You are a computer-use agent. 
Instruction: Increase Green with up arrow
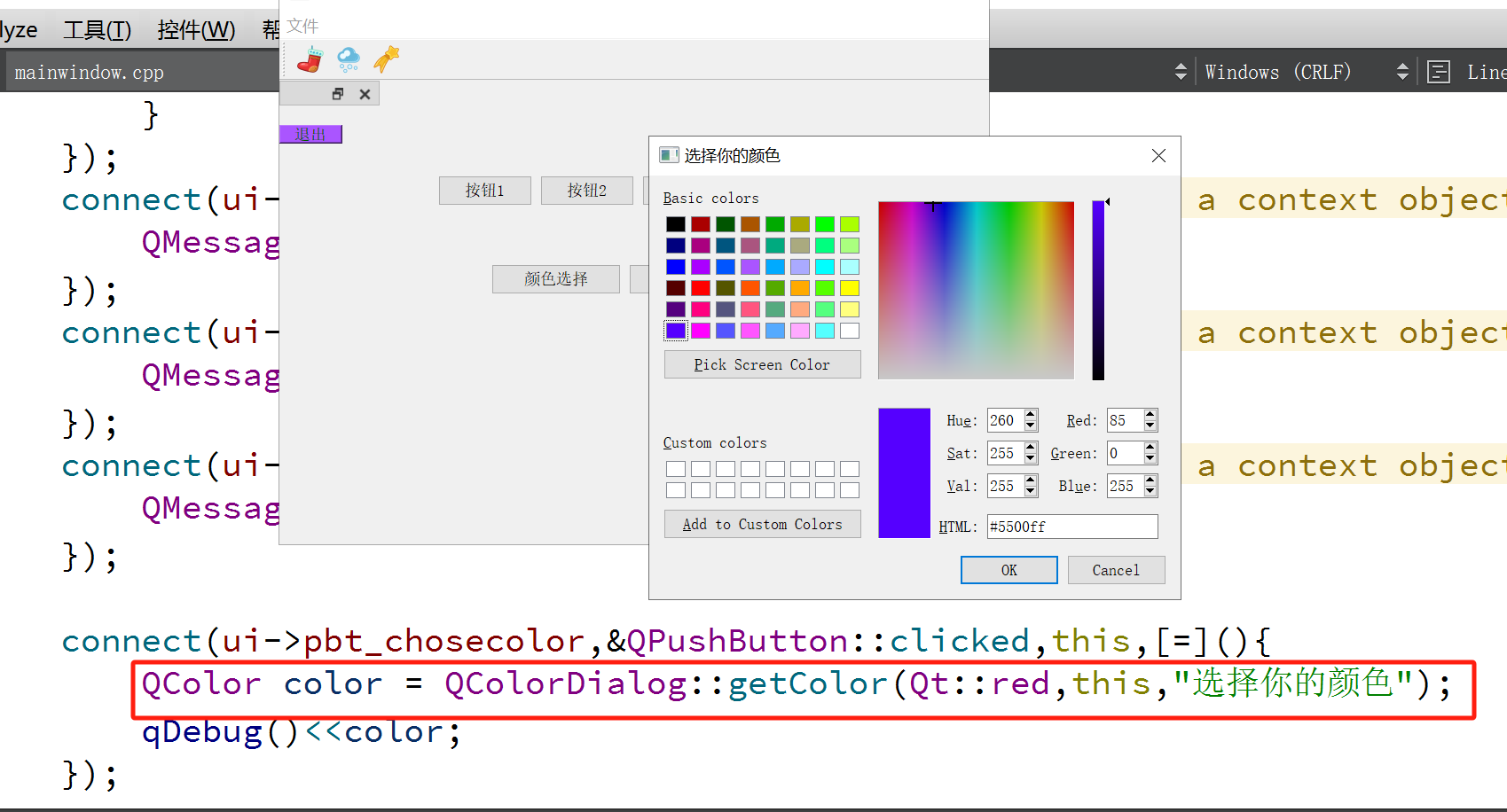click(1150, 448)
